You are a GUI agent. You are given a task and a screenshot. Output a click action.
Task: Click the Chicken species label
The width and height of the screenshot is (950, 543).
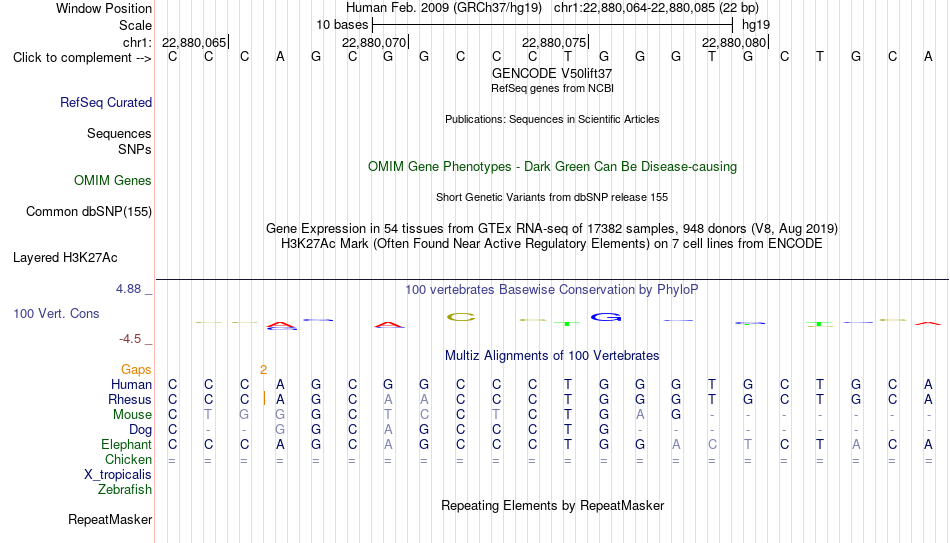[128, 460]
